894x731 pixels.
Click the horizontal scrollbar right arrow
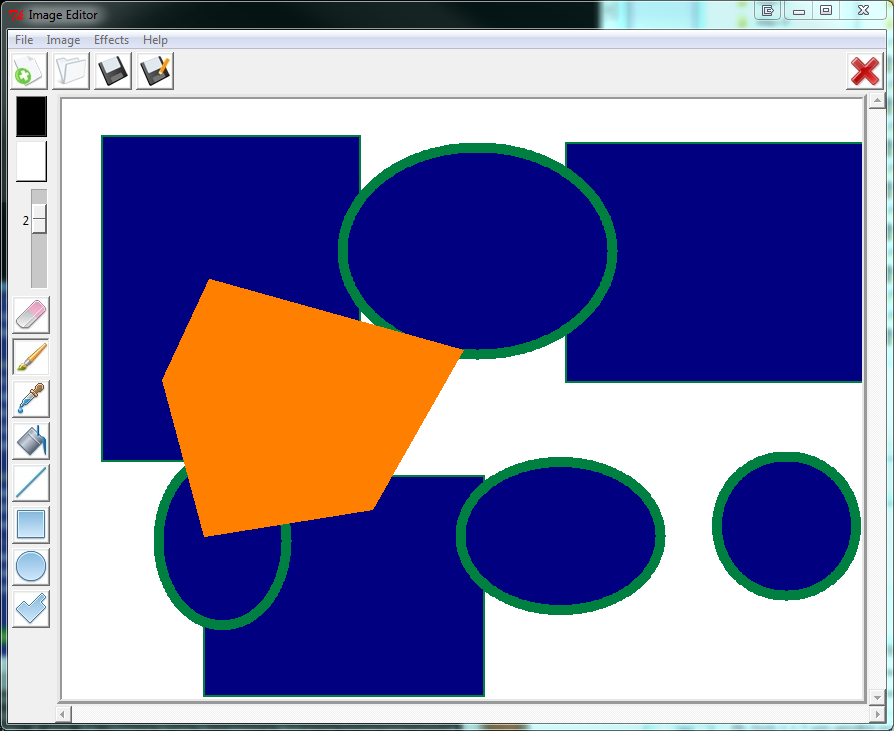(877, 714)
